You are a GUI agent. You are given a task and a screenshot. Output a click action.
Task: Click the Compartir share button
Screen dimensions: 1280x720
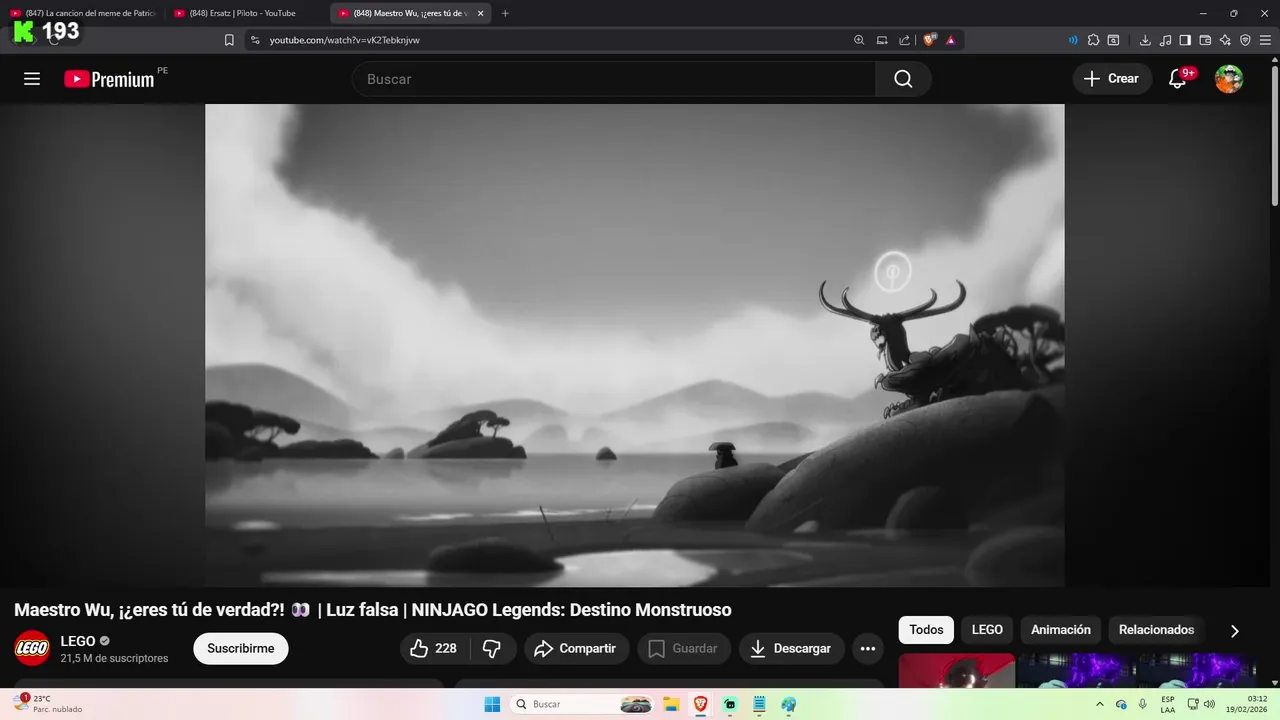click(x=576, y=649)
